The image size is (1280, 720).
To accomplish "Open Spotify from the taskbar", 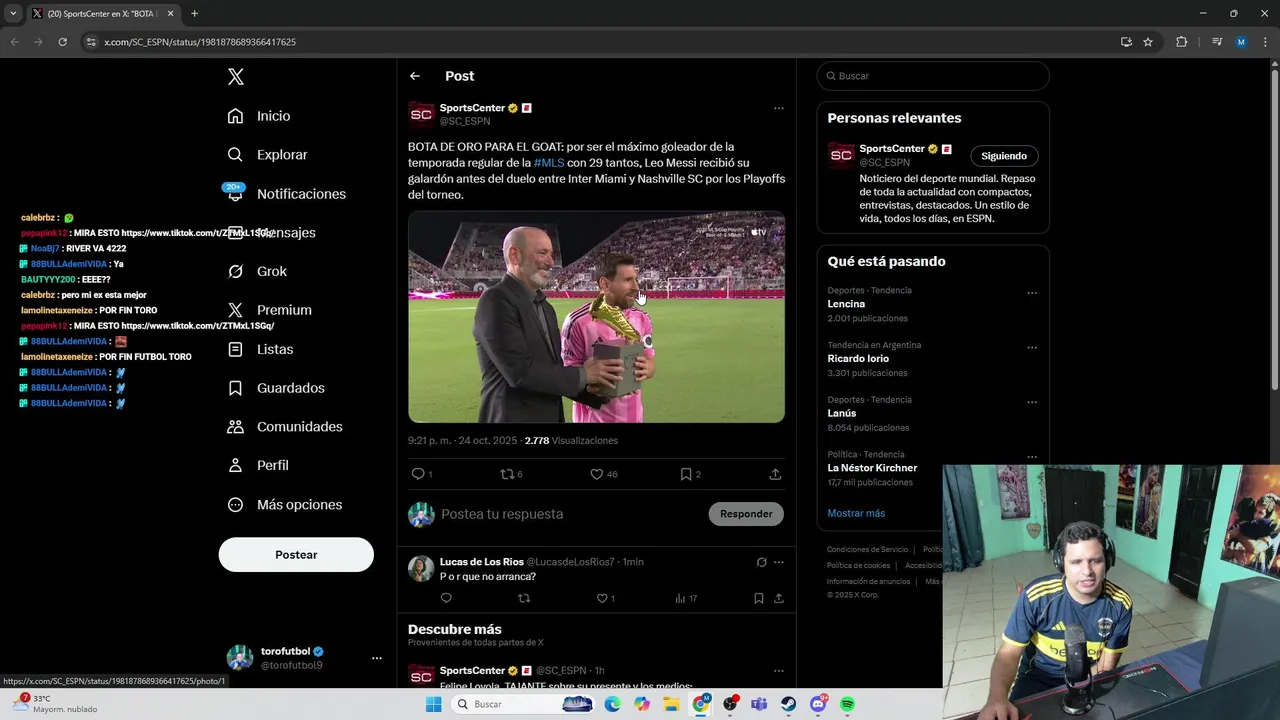I will coord(847,704).
